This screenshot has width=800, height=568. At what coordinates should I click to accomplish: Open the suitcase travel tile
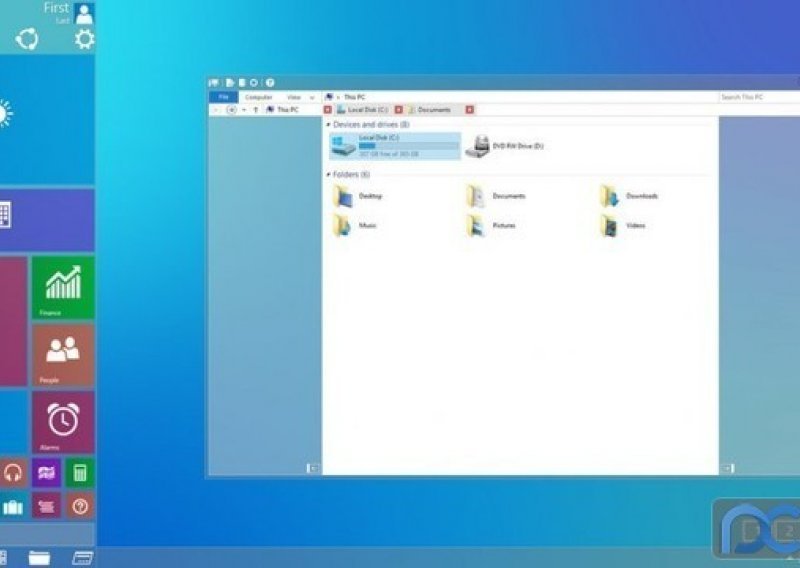[x=13, y=506]
